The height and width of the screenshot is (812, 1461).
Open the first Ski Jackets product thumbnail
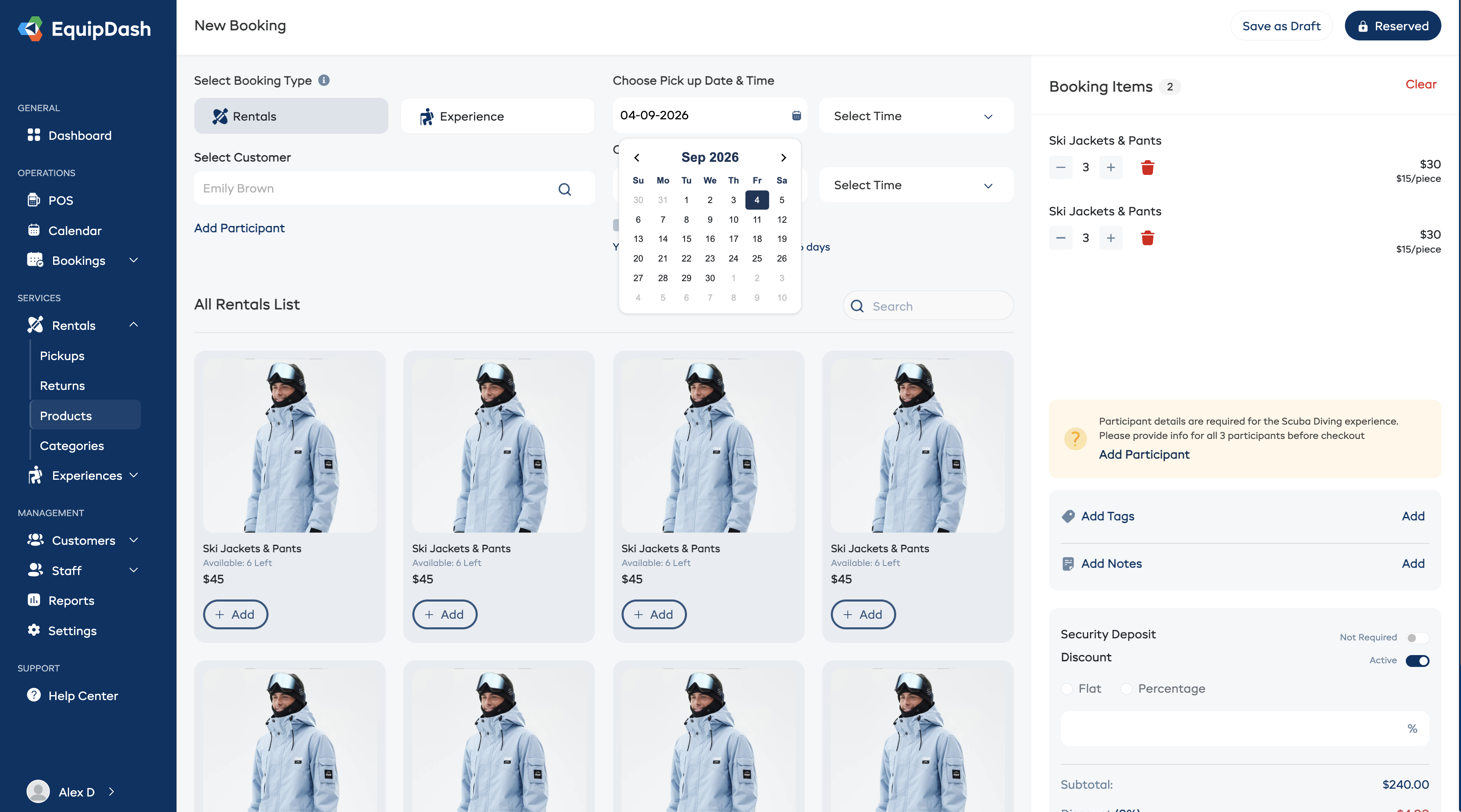(x=290, y=445)
